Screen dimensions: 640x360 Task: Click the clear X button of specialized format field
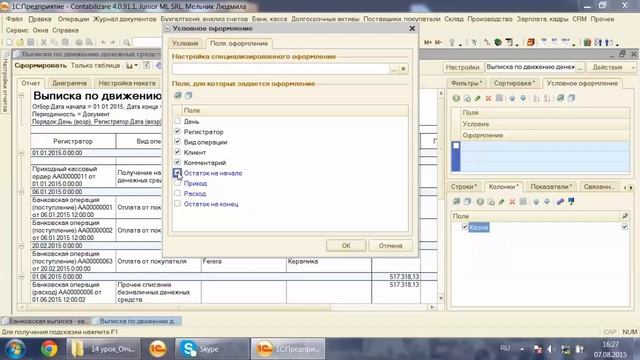click(403, 69)
